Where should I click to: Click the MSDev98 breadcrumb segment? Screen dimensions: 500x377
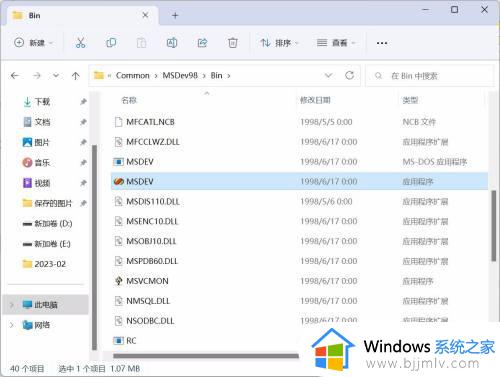(x=180, y=76)
